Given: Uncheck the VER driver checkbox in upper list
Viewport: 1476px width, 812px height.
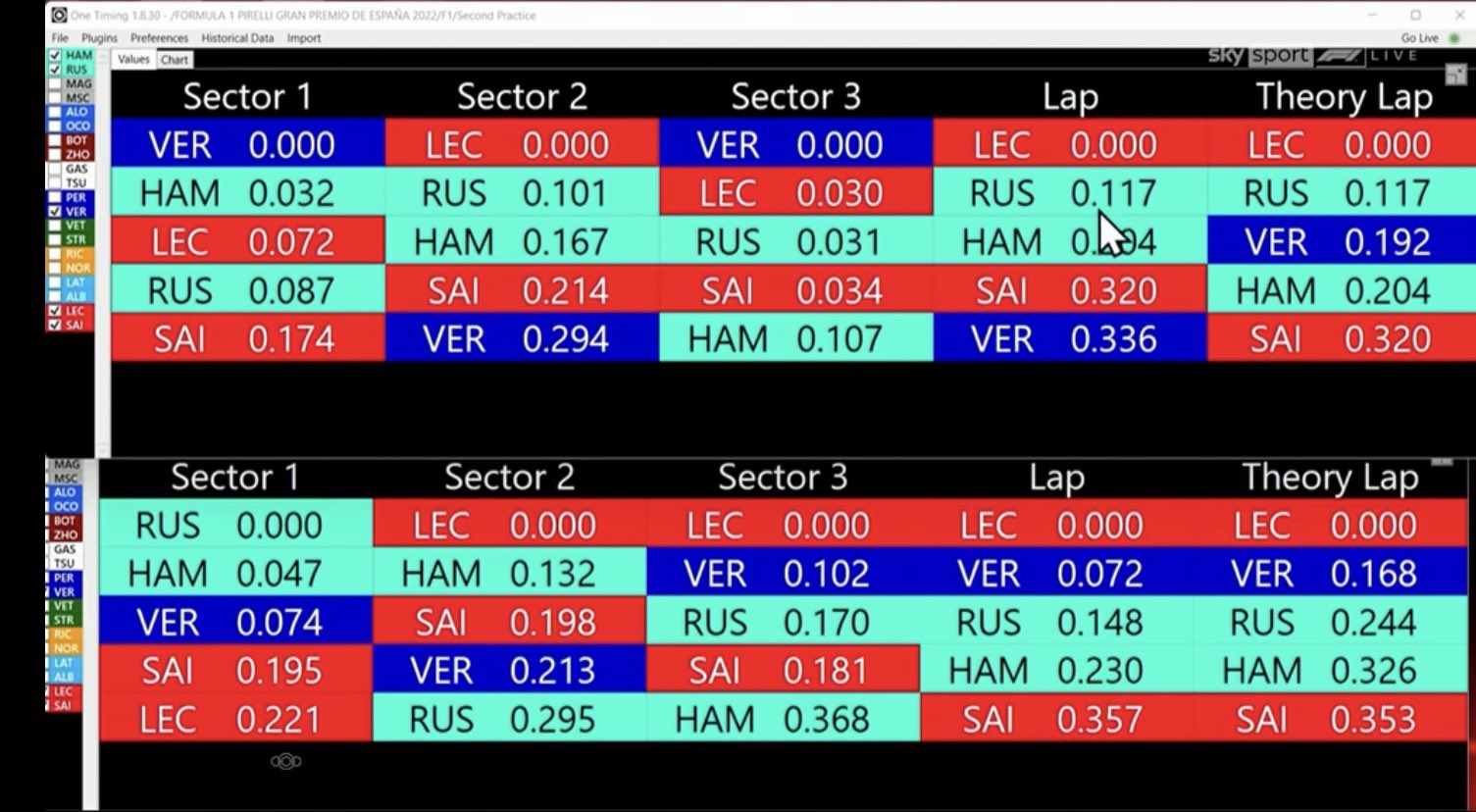Looking at the screenshot, I should [56, 211].
